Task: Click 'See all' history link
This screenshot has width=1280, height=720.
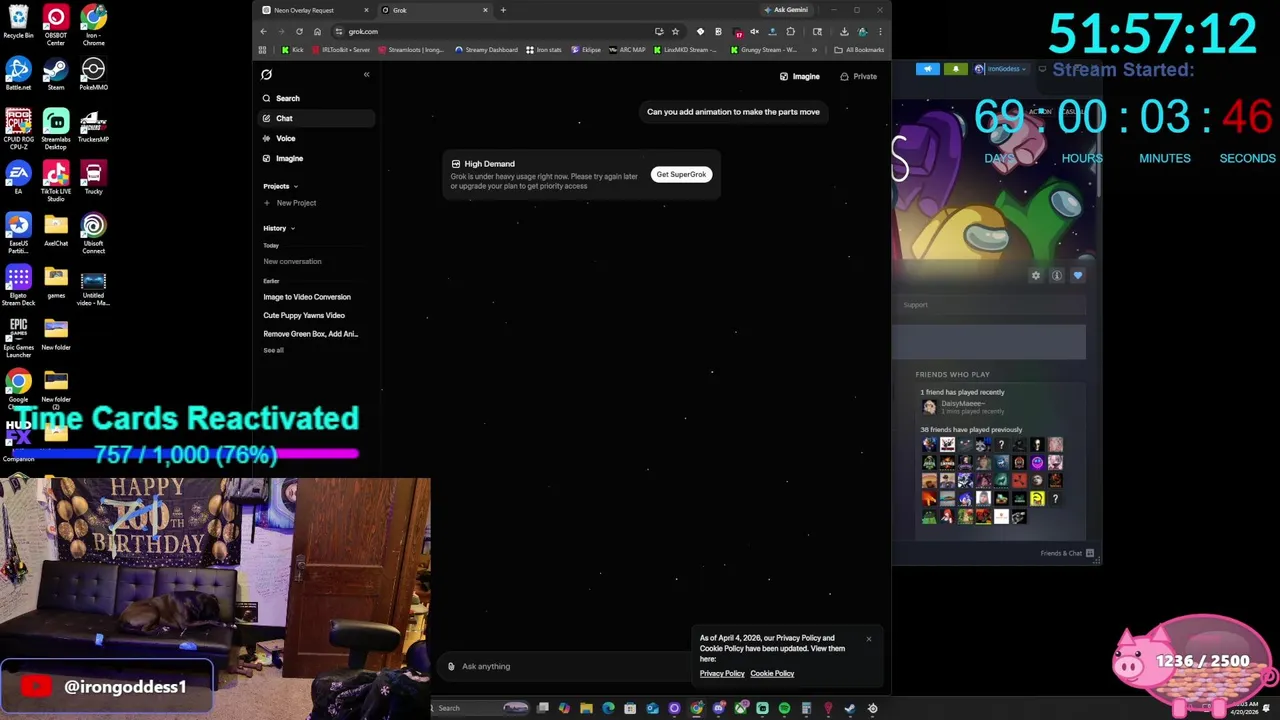Action: pos(273,350)
